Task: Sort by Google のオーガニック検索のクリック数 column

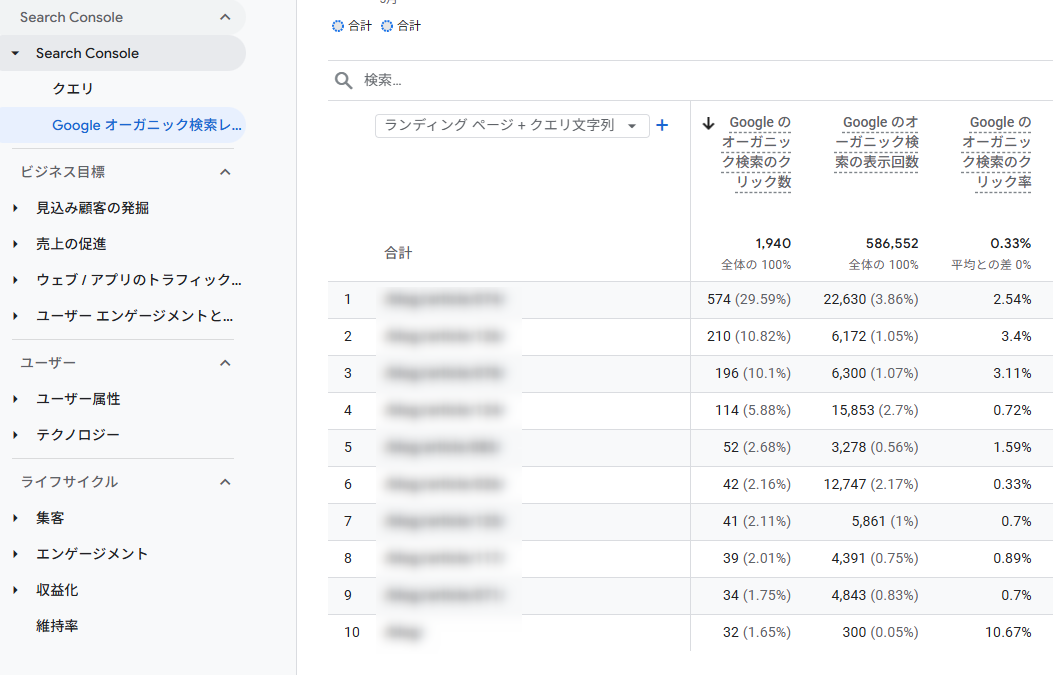Action: [756, 152]
